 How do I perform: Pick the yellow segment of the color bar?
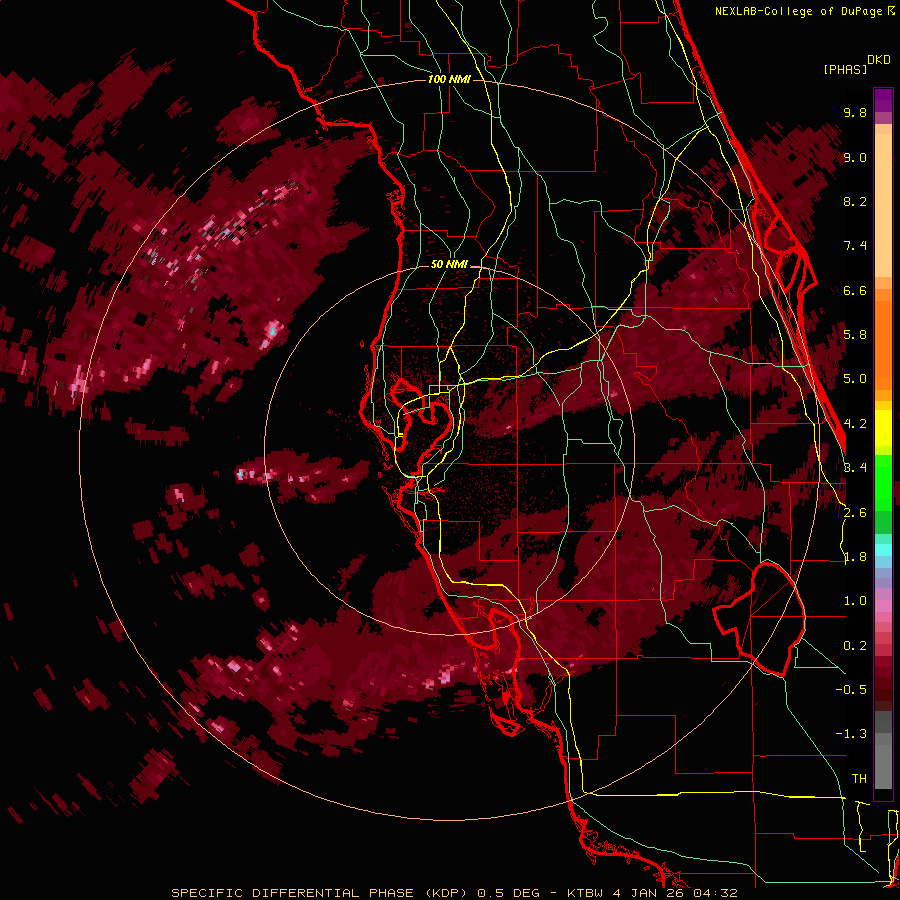883,428
